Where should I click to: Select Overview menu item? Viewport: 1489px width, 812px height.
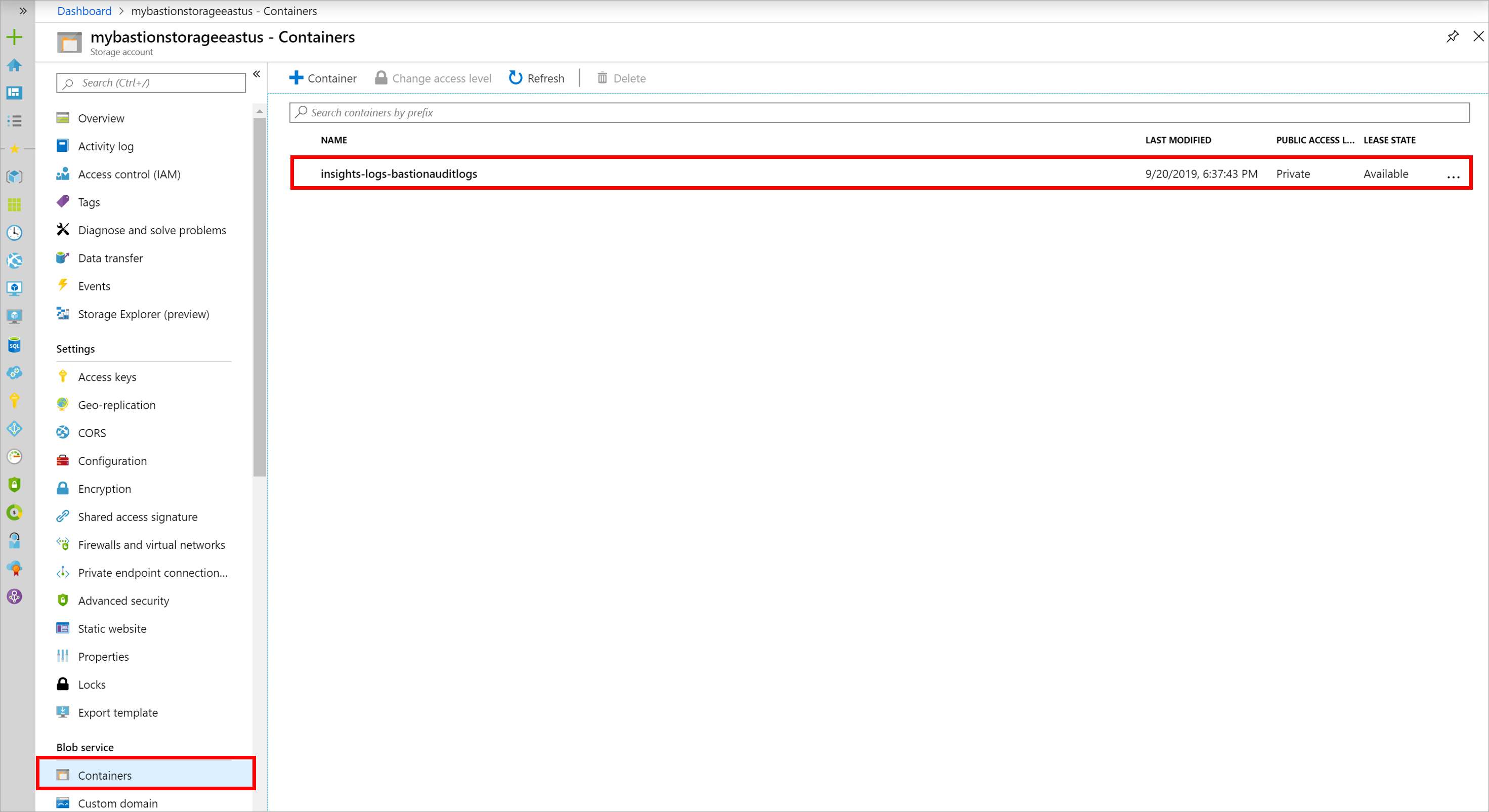point(100,117)
